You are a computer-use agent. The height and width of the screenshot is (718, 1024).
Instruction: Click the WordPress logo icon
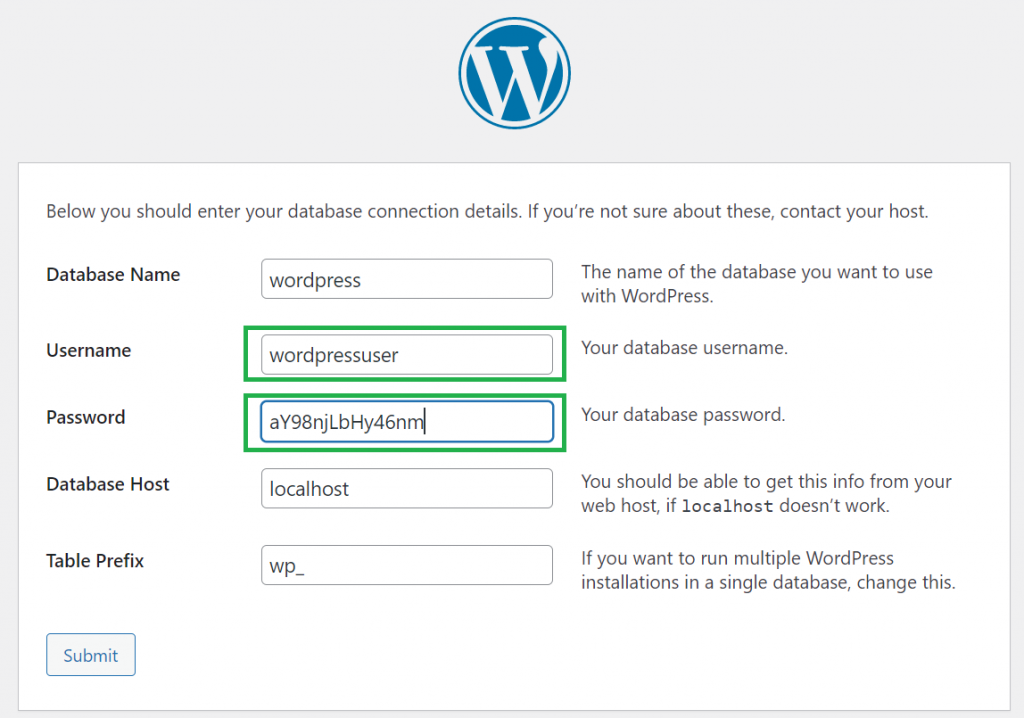coord(513,72)
